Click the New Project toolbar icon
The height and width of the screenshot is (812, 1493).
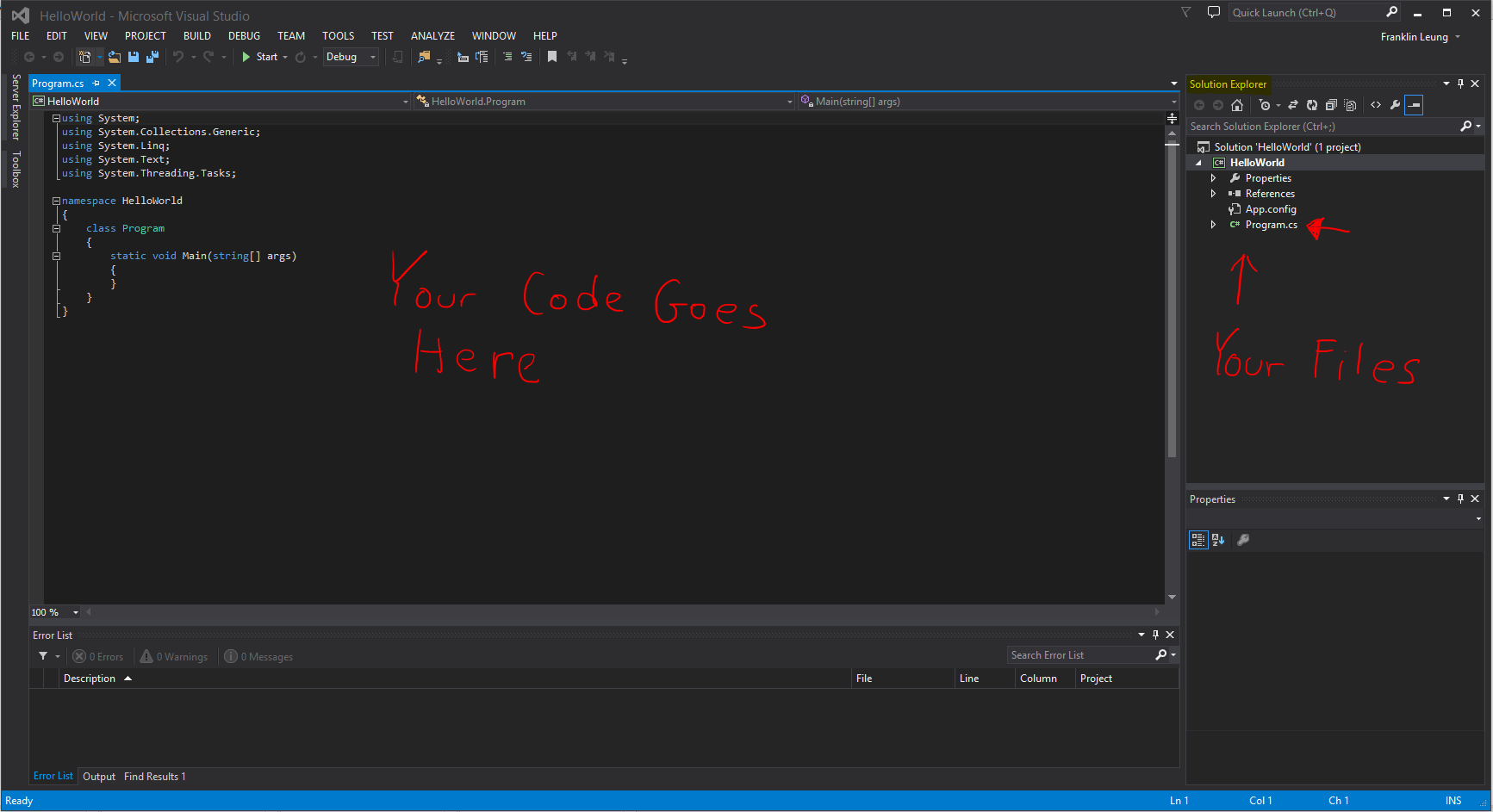pos(84,57)
